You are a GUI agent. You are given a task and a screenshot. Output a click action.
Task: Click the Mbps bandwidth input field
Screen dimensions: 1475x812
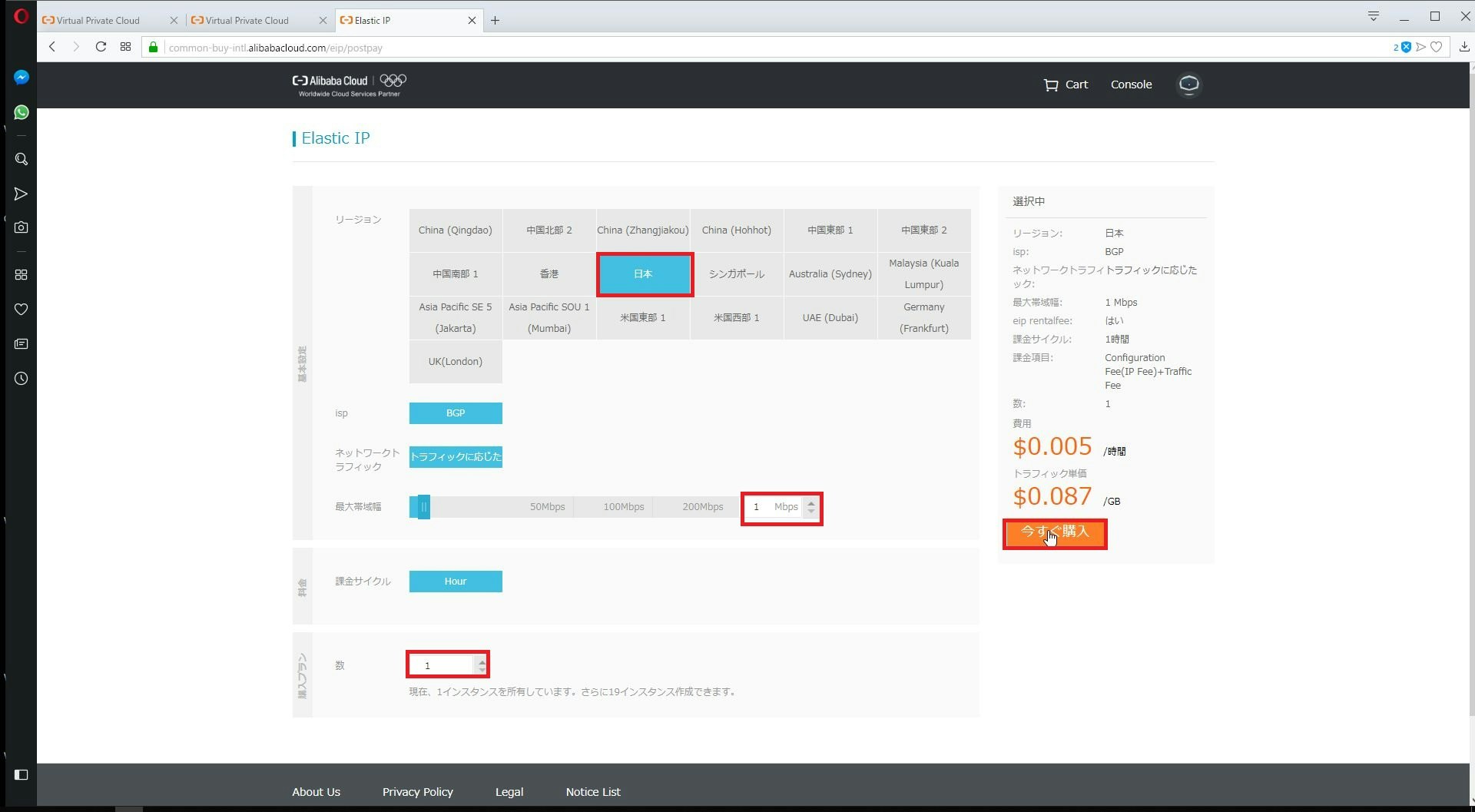tap(774, 507)
